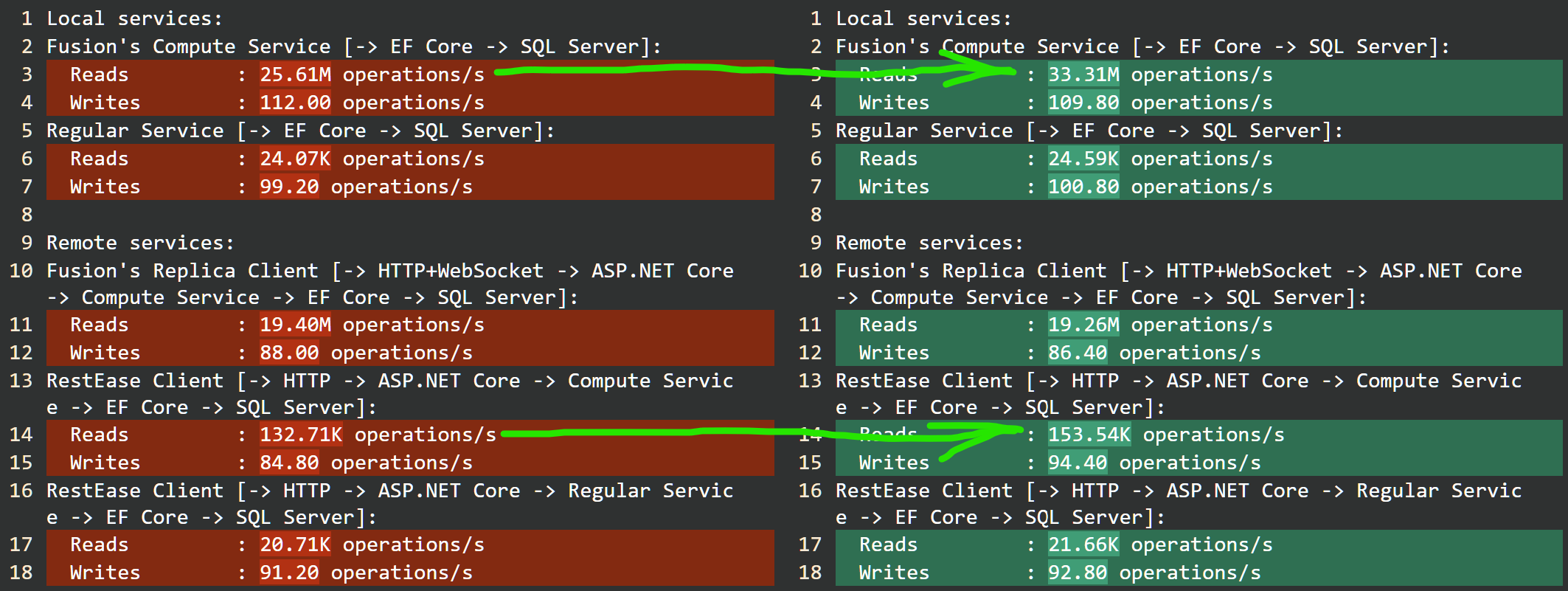Select the 88.00 writes value

click(289, 353)
